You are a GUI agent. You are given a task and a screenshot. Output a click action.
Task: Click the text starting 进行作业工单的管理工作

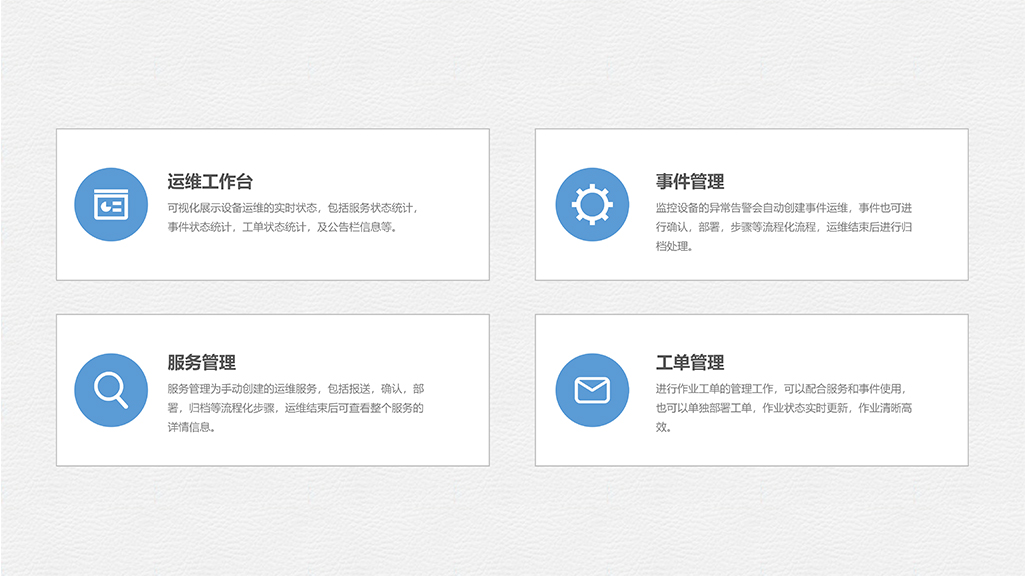(x=784, y=408)
